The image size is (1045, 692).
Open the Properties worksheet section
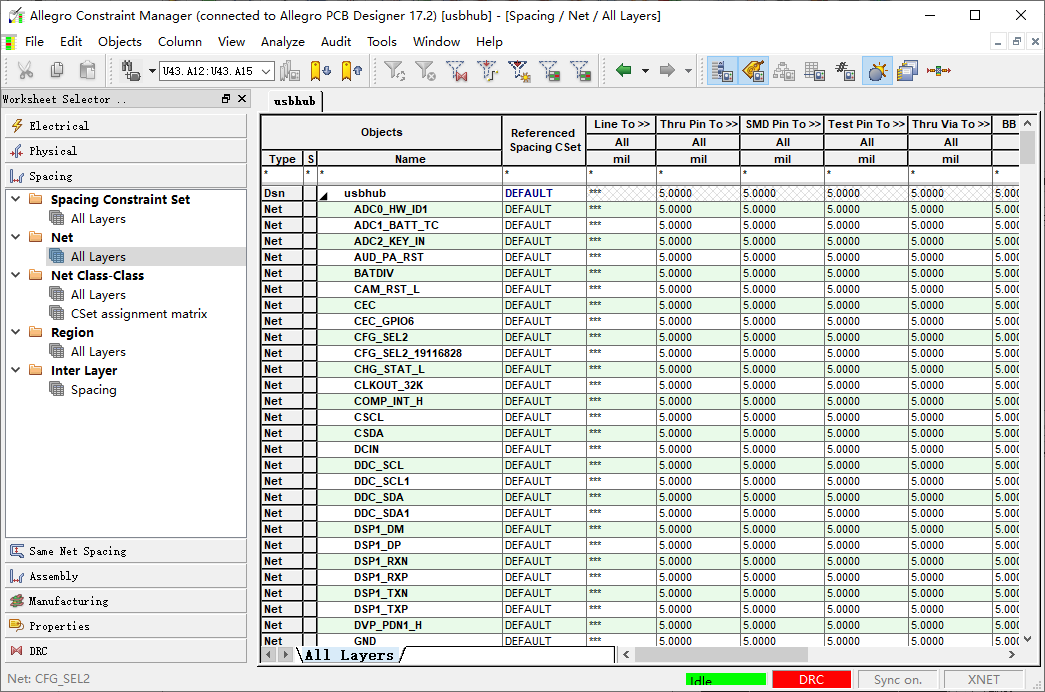[126, 626]
